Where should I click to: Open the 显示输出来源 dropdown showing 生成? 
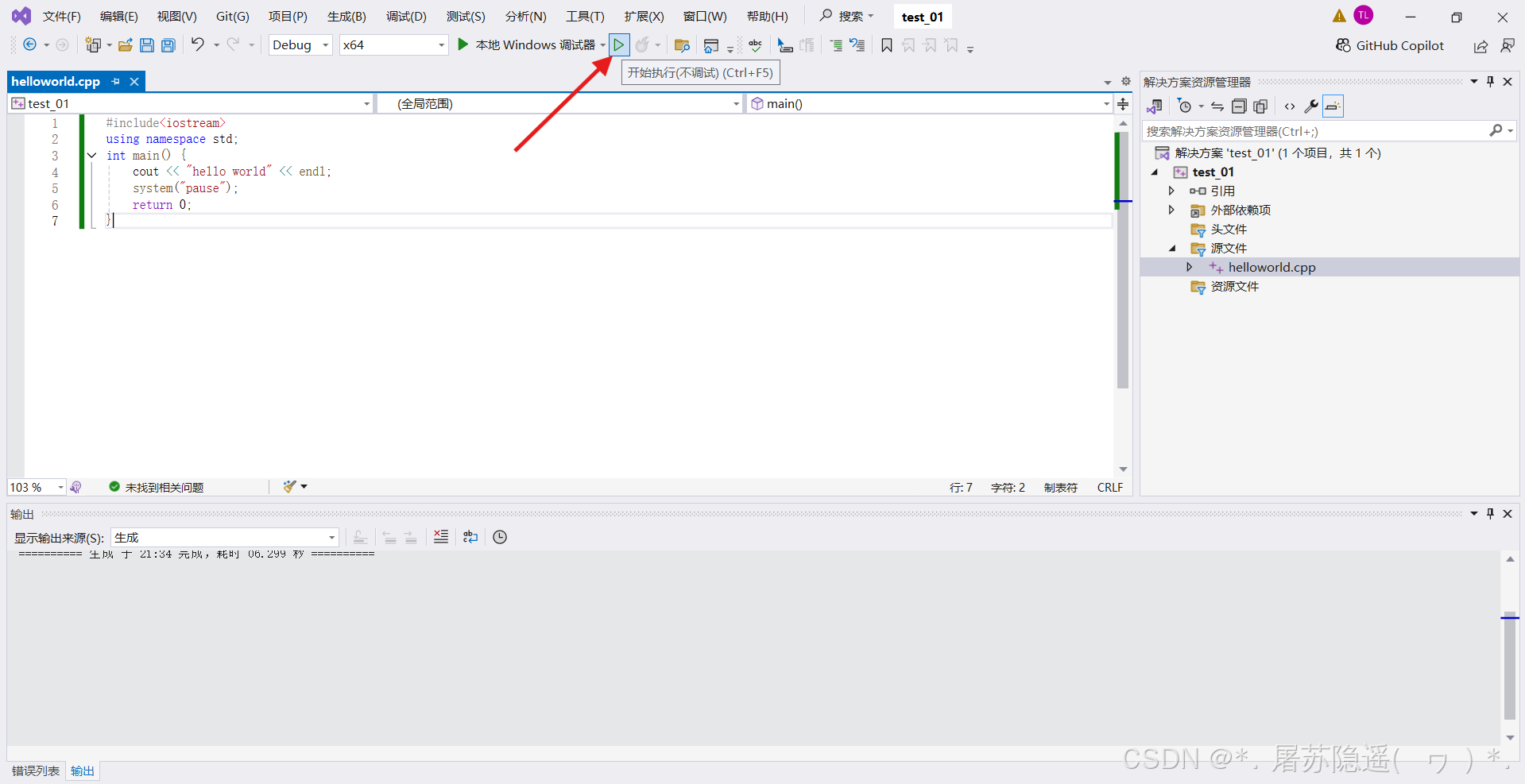225,538
